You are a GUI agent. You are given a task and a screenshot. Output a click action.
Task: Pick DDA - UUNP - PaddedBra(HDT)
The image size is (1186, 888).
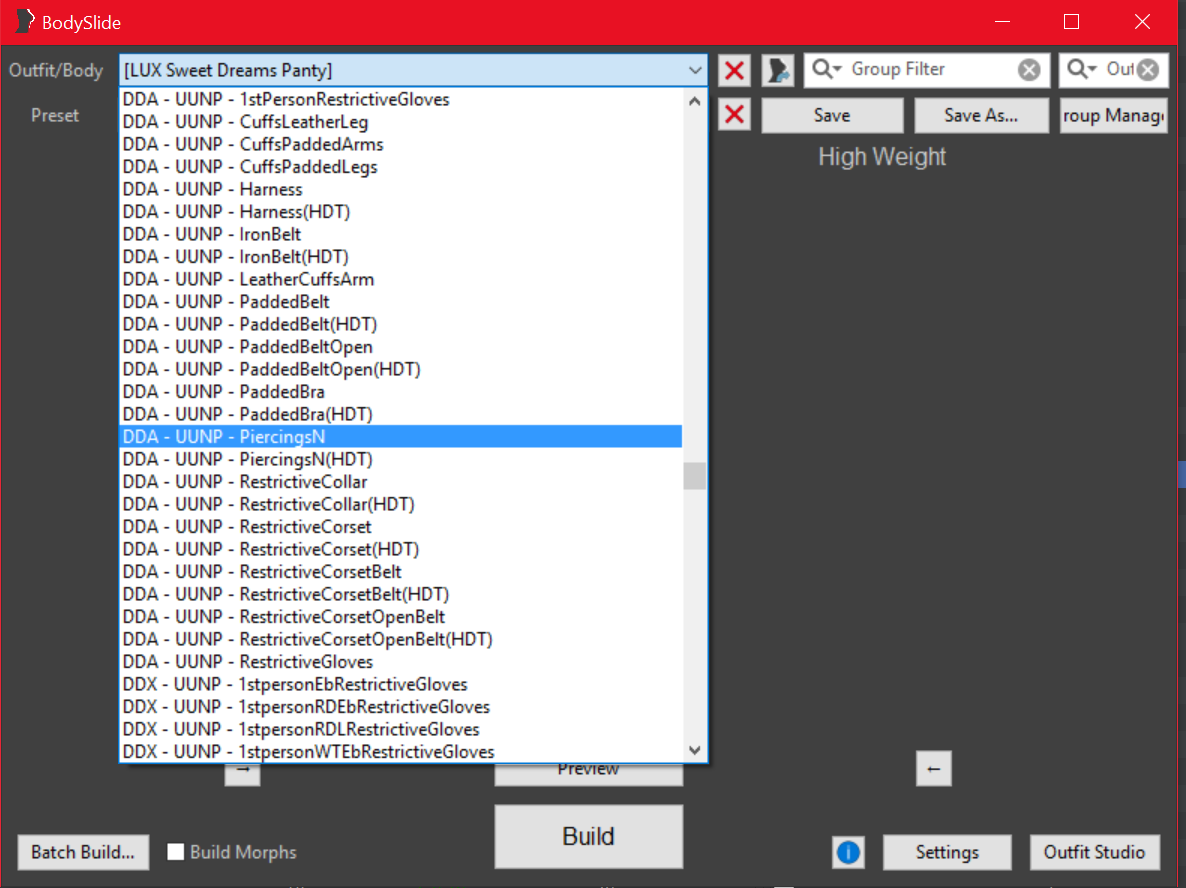click(401, 415)
